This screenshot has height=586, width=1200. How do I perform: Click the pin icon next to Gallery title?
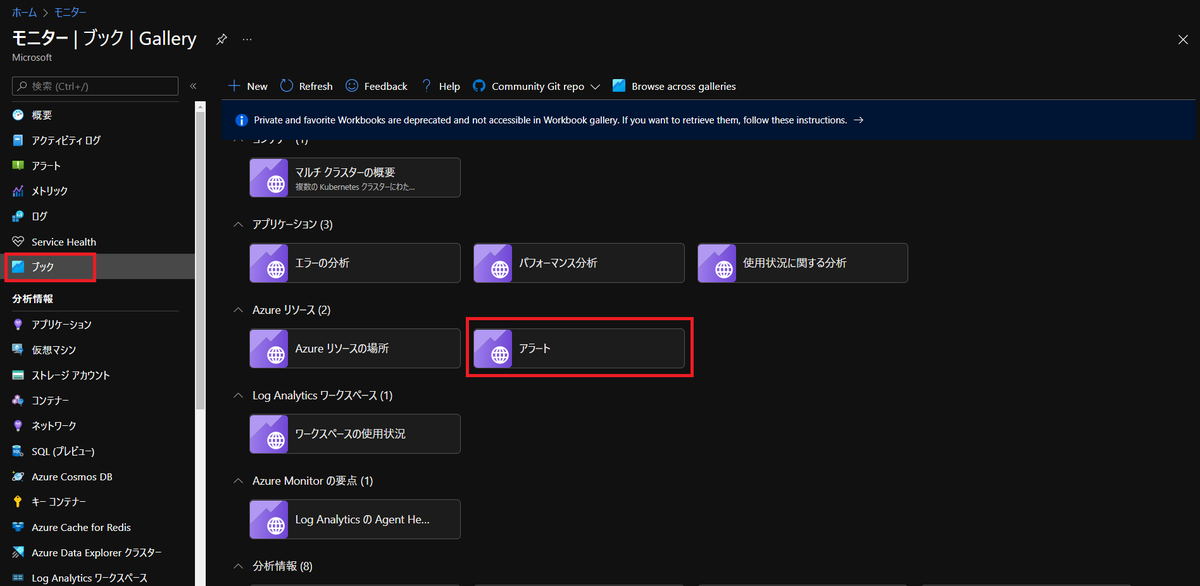221,39
